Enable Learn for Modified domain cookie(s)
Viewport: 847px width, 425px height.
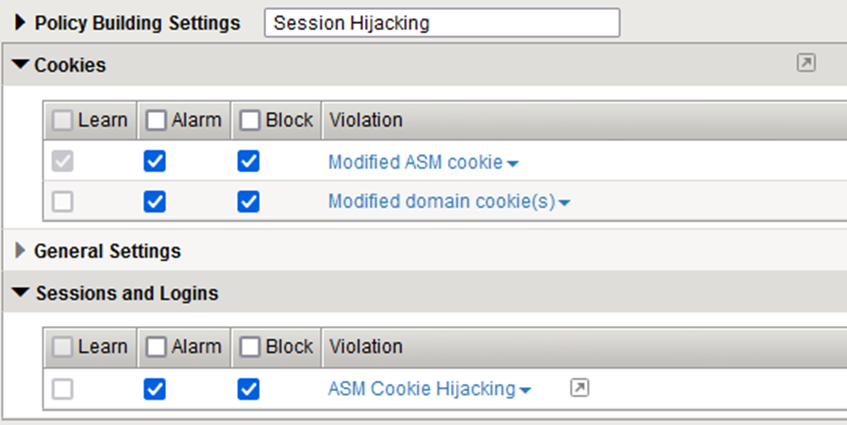click(x=63, y=201)
